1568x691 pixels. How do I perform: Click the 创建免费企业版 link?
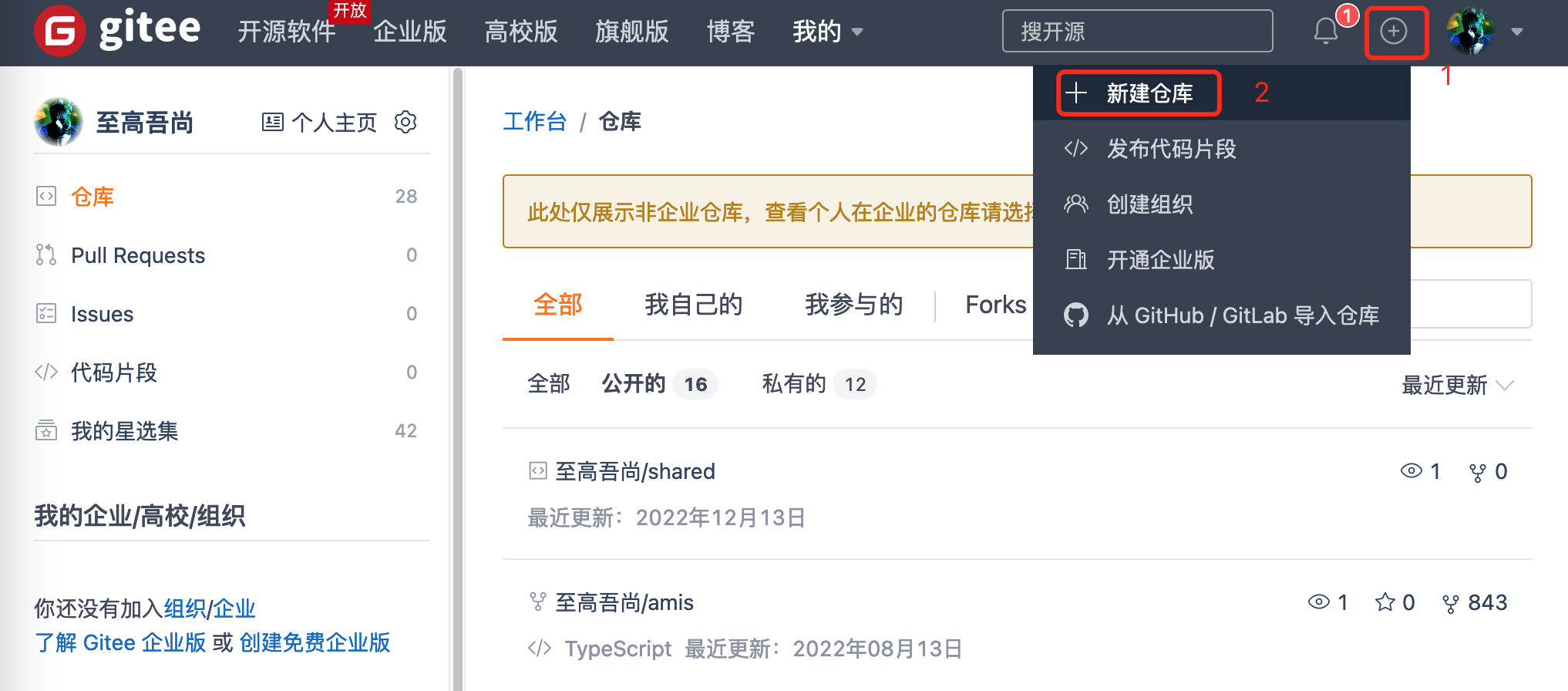point(315,642)
